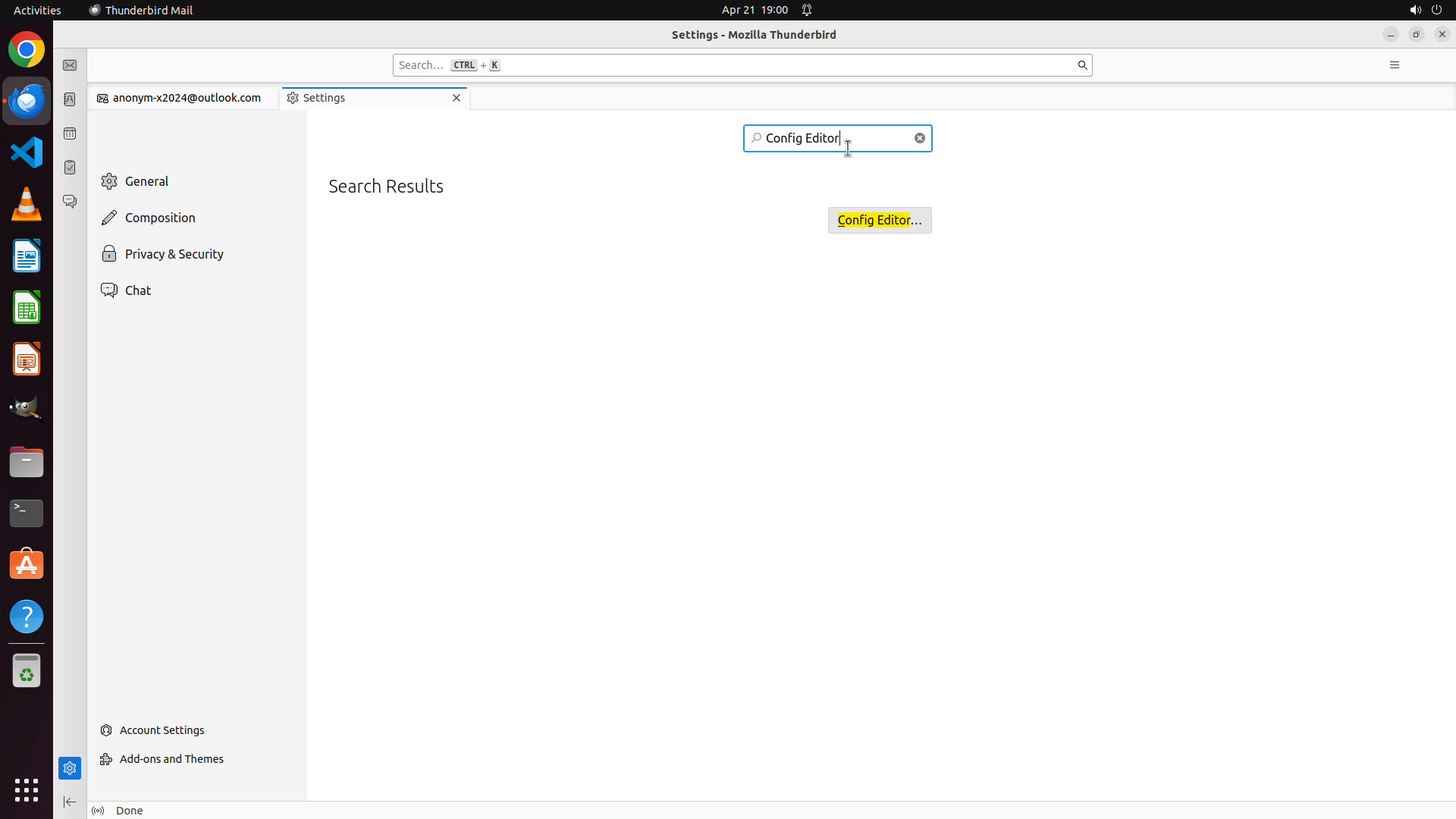Open Tasks space icon
Screen dimensions: 1456x819
[x=70, y=168]
